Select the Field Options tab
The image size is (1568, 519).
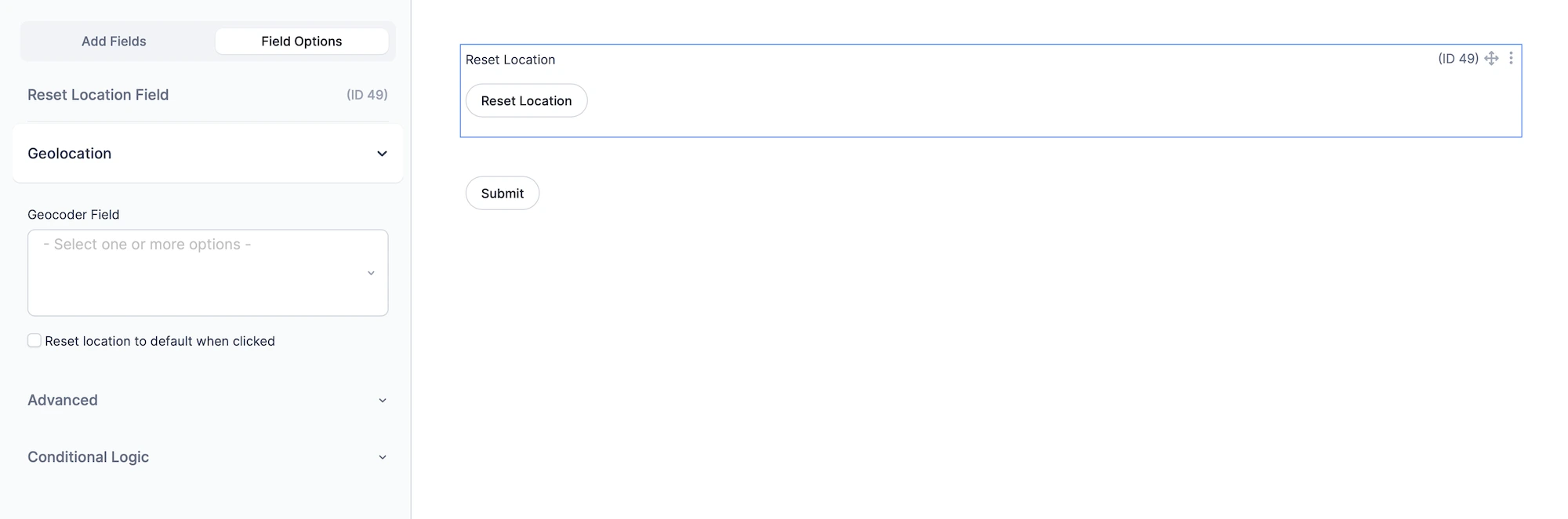point(302,42)
